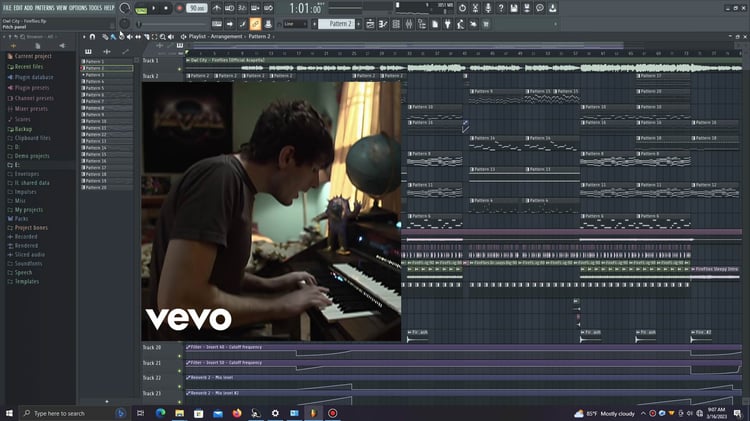Select the playlist Paint brush tool
The width and height of the screenshot is (750, 421).
coord(113,36)
